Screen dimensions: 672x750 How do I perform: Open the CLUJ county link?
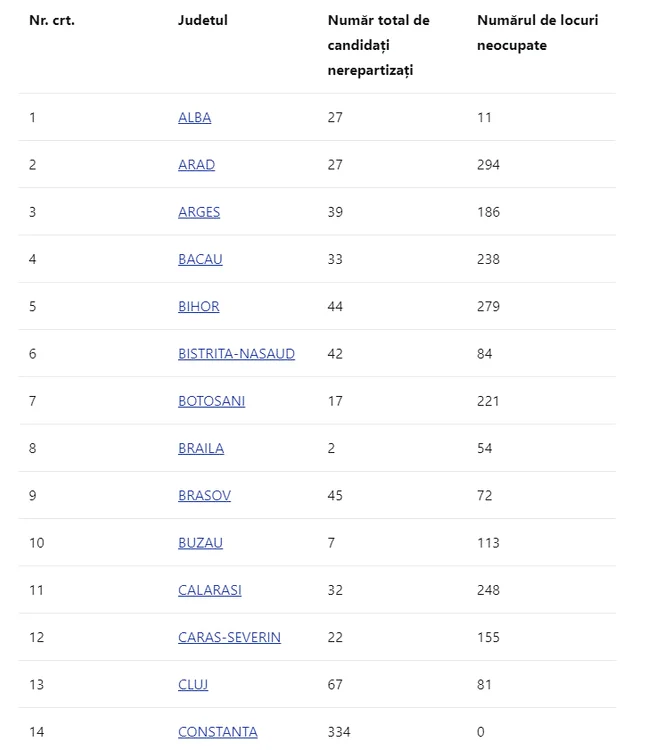pyautogui.click(x=193, y=685)
